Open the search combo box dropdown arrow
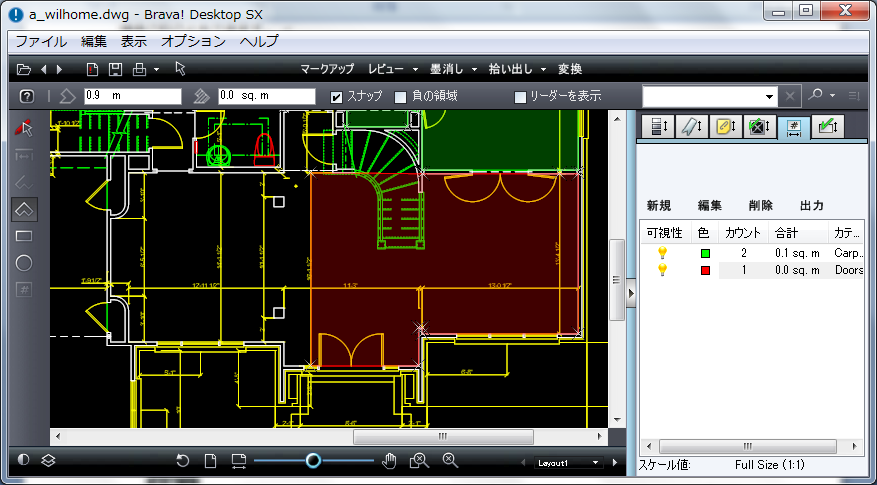This screenshot has width=877, height=485. pyautogui.click(x=770, y=97)
